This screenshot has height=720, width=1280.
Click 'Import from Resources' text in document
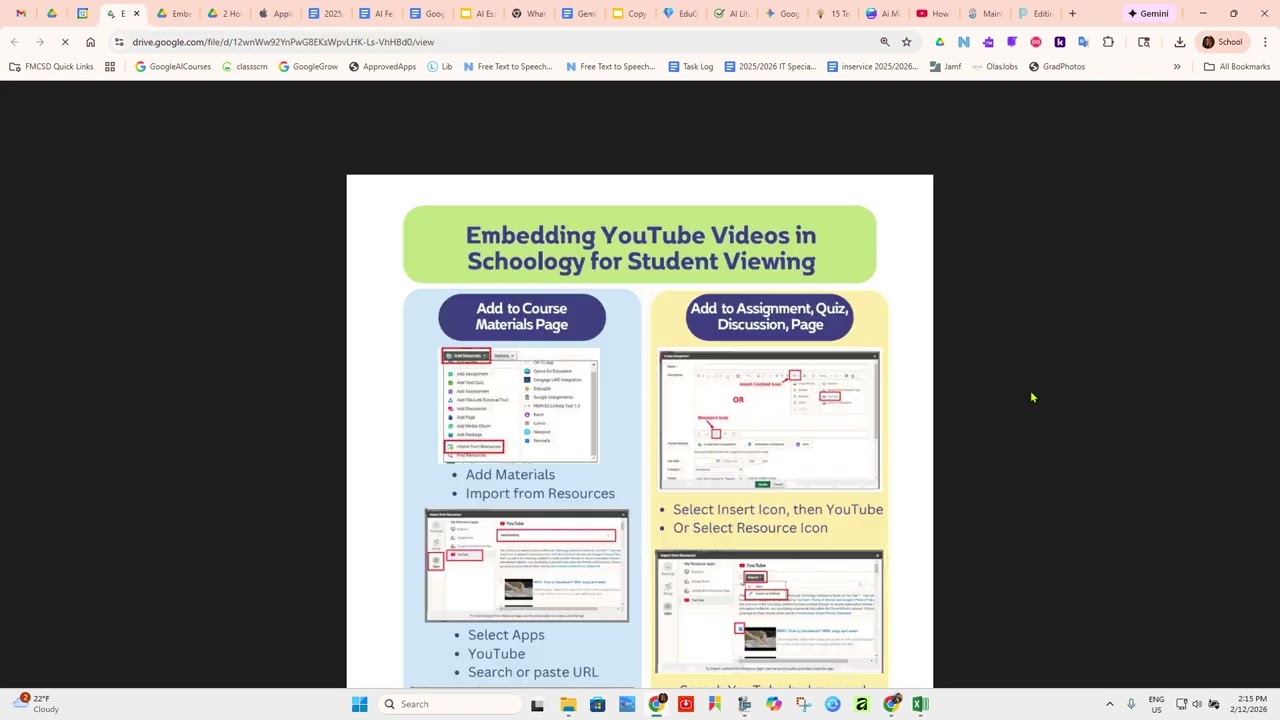(540, 493)
